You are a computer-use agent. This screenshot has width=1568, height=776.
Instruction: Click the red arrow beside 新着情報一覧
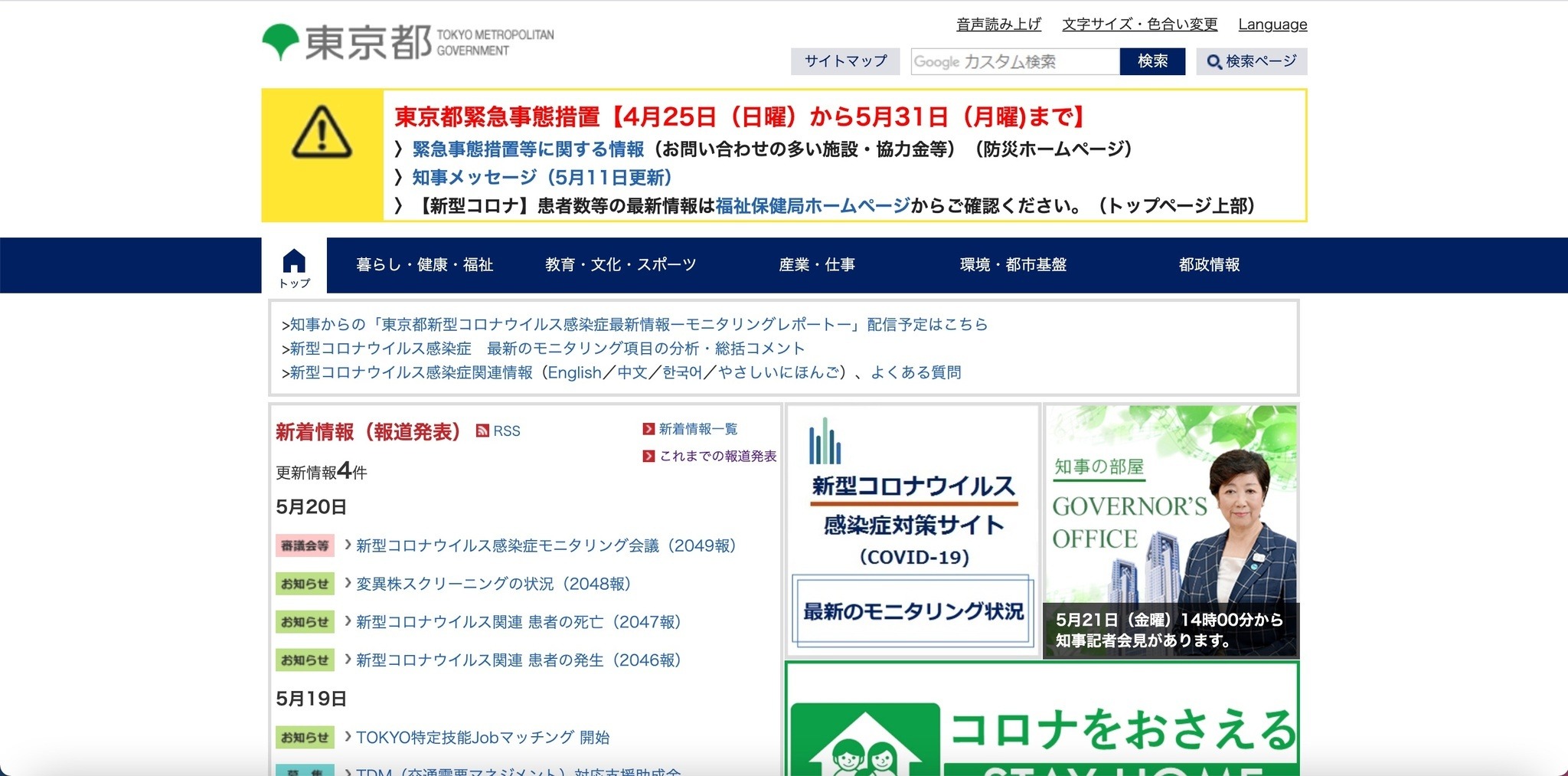pos(647,428)
